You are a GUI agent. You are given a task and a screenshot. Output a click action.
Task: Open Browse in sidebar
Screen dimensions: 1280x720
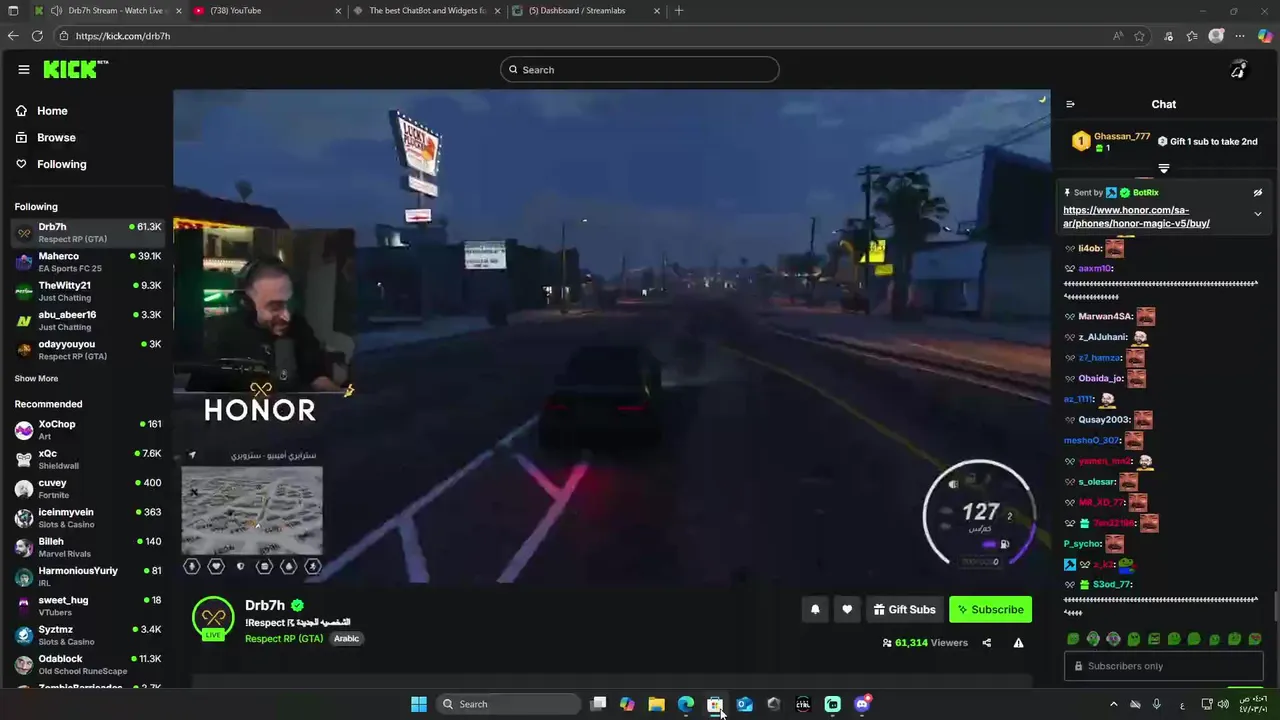point(46,137)
